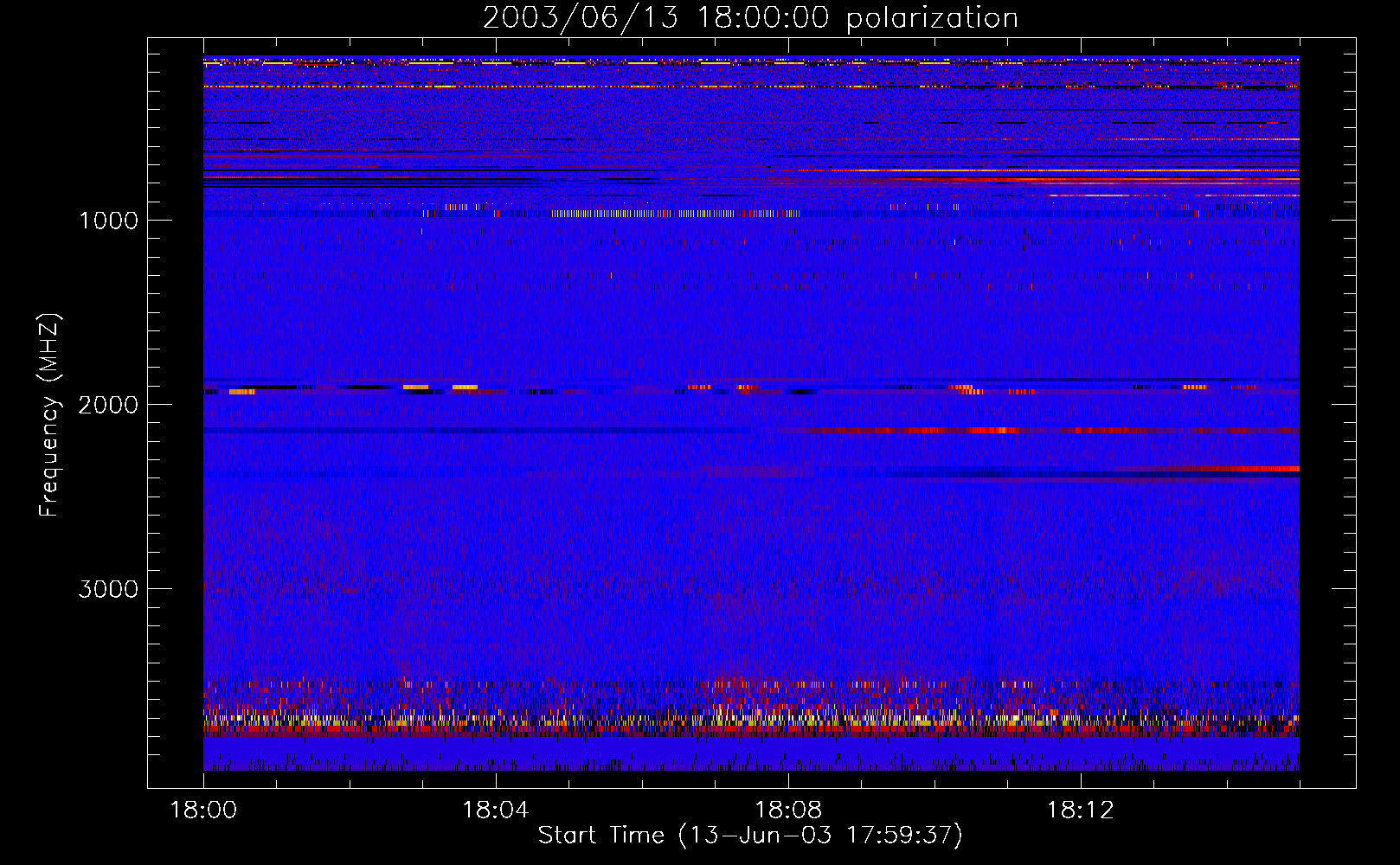Click the 'Frequency (MHZ)' axis label
1400x865 pixels.
(50, 415)
